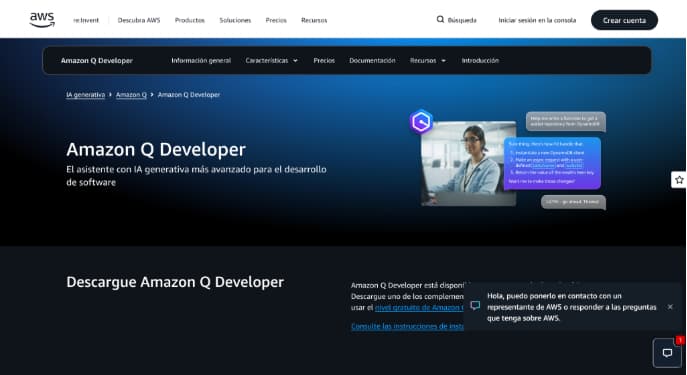Open Consulte las instrucciones link
The image size is (687, 375).
(x=408, y=326)
